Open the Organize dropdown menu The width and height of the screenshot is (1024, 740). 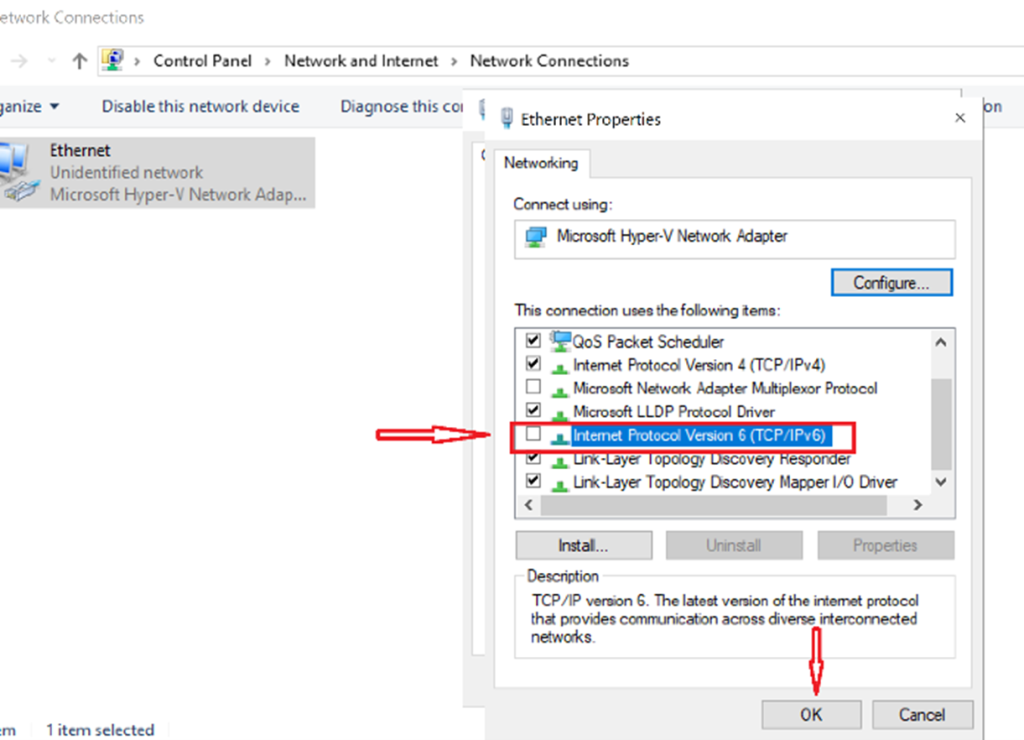point(29,106)
